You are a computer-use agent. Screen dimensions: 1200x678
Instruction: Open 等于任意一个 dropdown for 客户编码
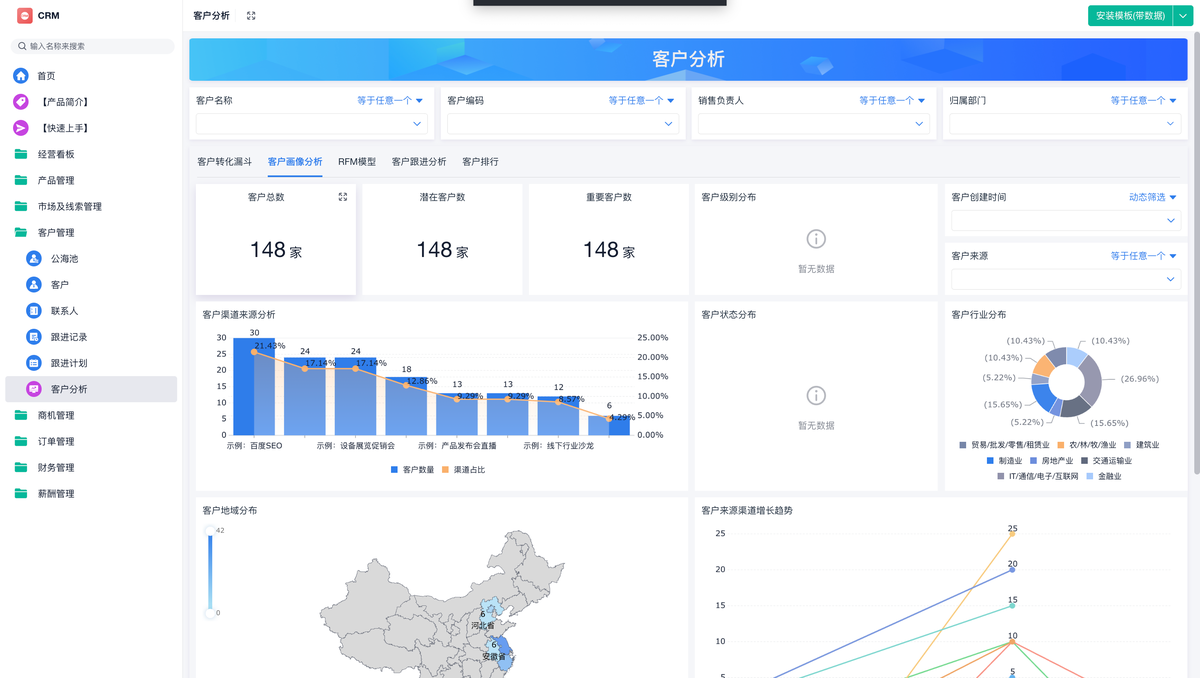point(641,100)
